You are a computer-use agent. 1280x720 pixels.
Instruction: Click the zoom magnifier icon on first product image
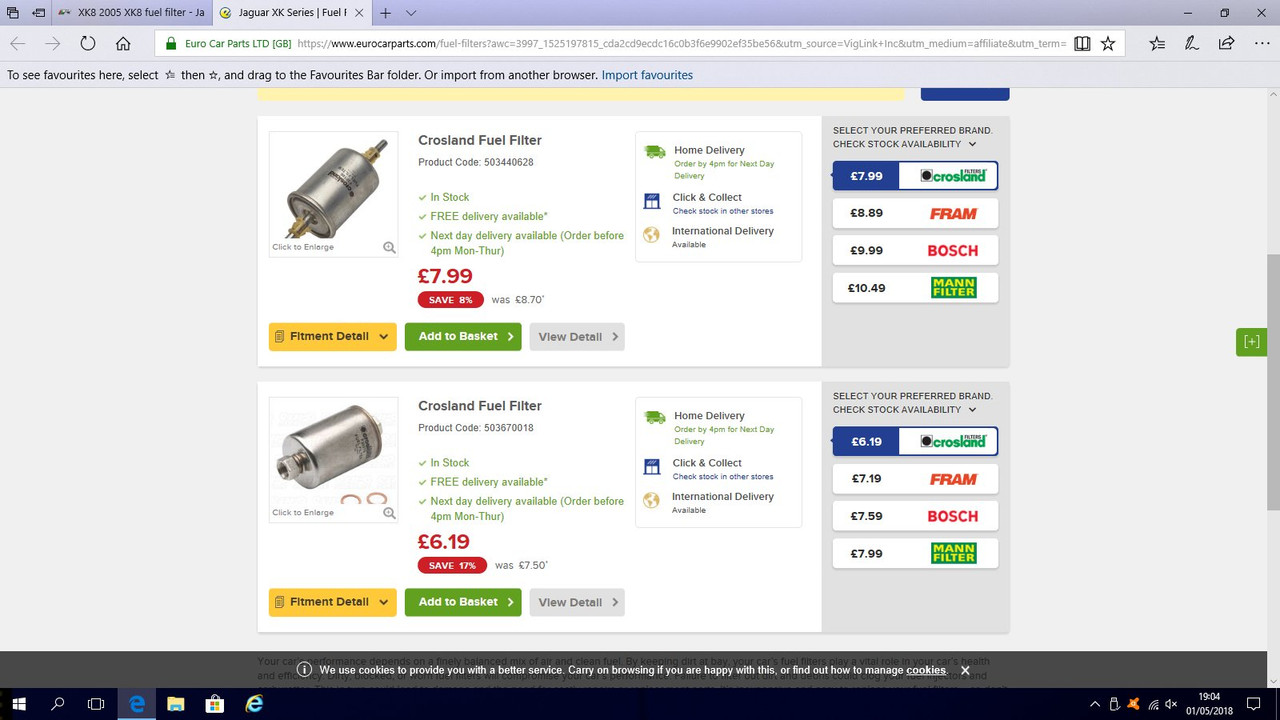click(x=389, y=246)
